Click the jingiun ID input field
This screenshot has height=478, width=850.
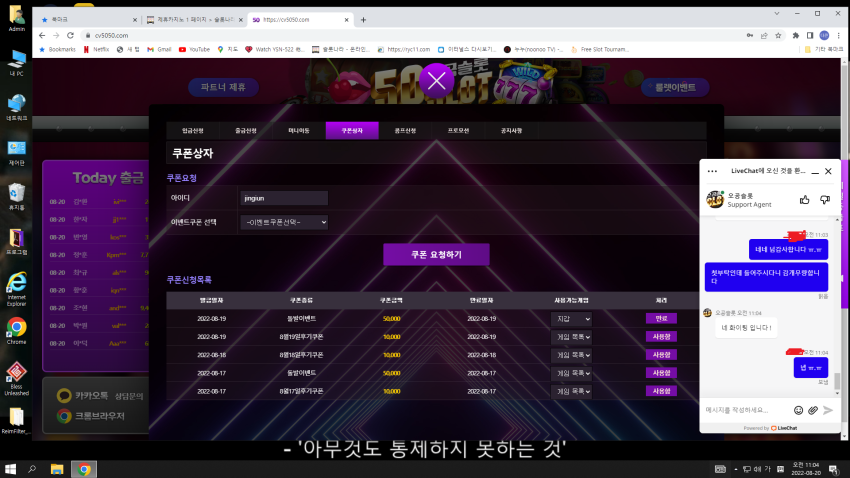284,198
